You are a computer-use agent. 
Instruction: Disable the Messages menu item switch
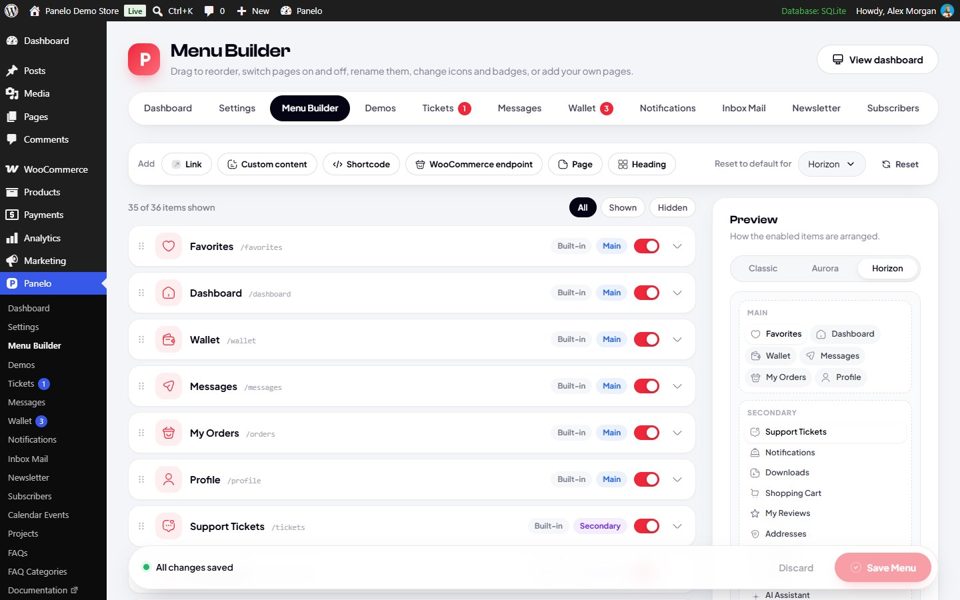(x=647, y=386)
